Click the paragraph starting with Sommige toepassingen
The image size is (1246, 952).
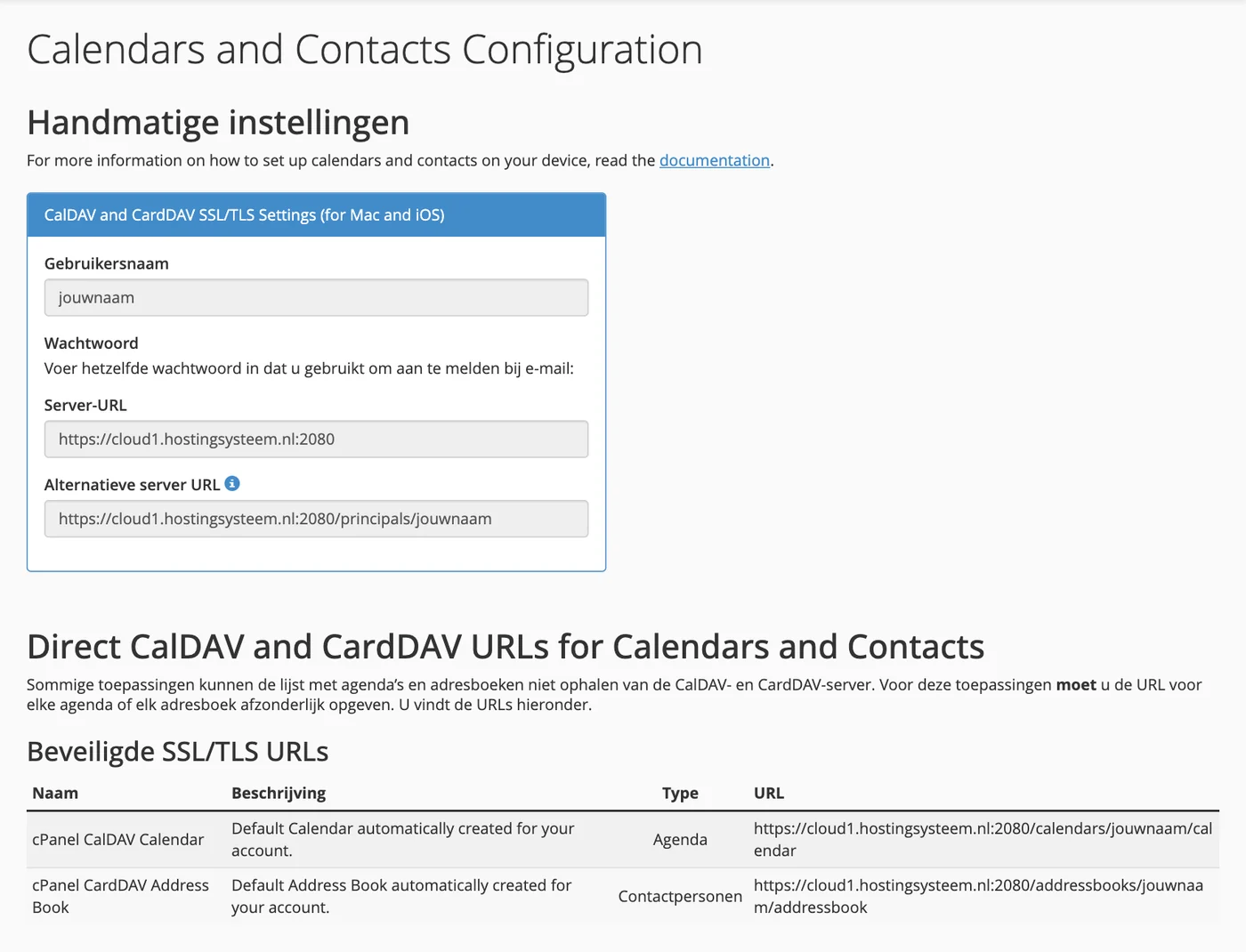pos(614,695)
